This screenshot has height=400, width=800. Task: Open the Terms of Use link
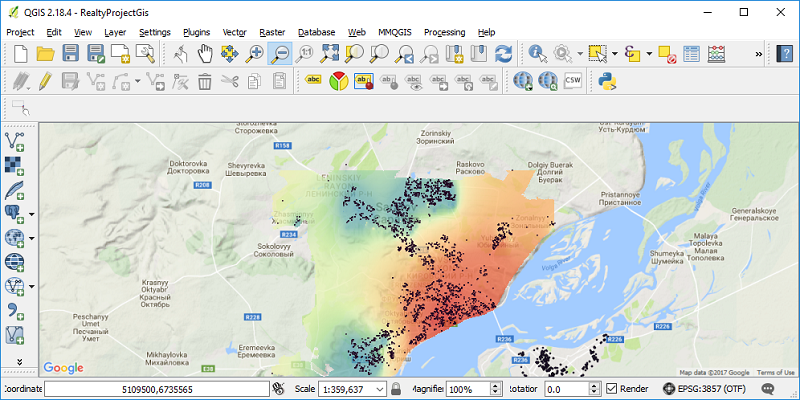pos(776,372)
